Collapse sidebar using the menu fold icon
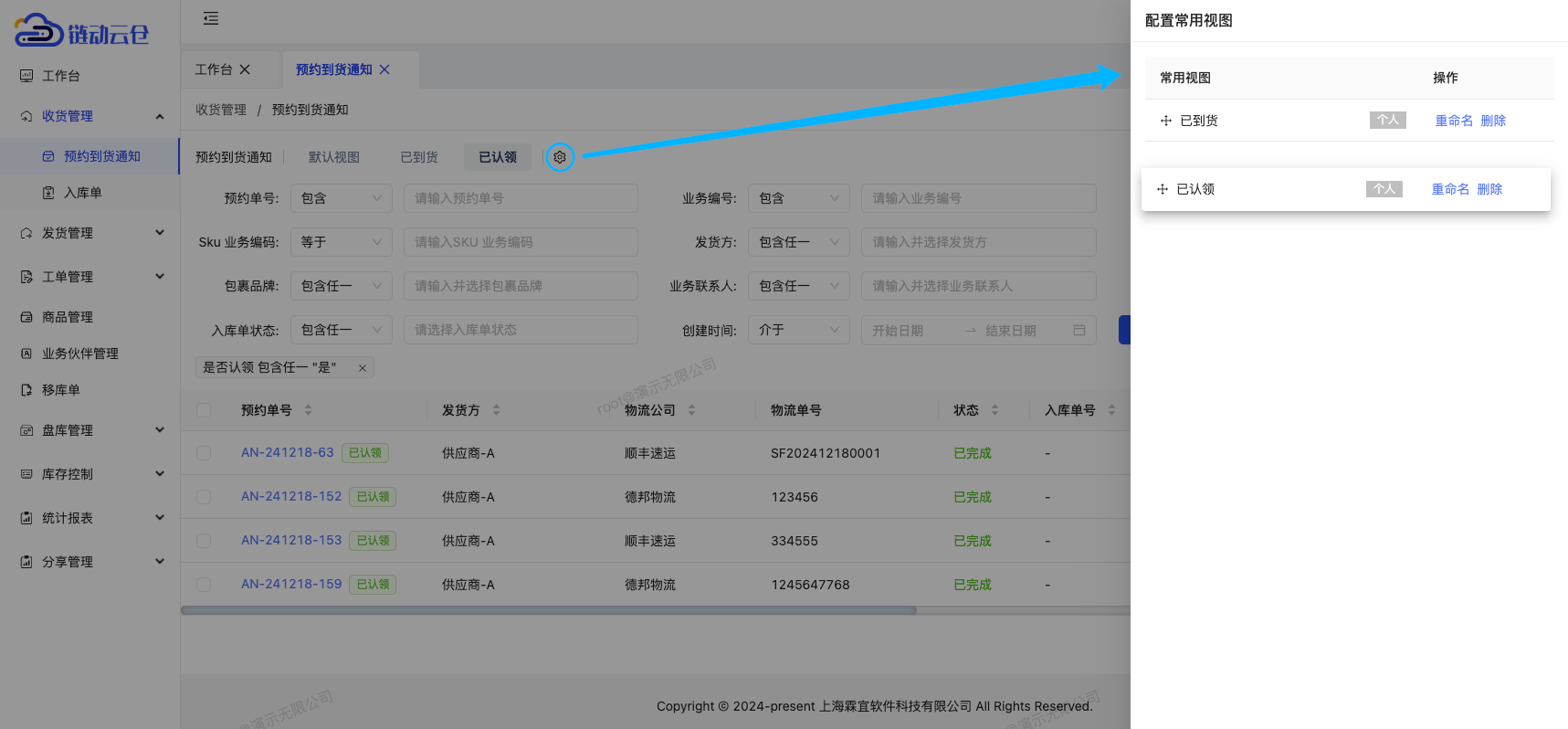1568x729 pixels. pyautogui.click(x=211, y=18)
